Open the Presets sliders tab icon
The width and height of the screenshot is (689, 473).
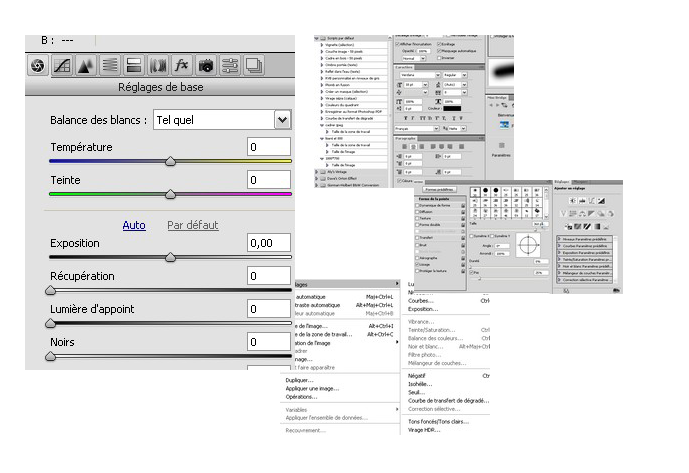click(x=230, y=66)
